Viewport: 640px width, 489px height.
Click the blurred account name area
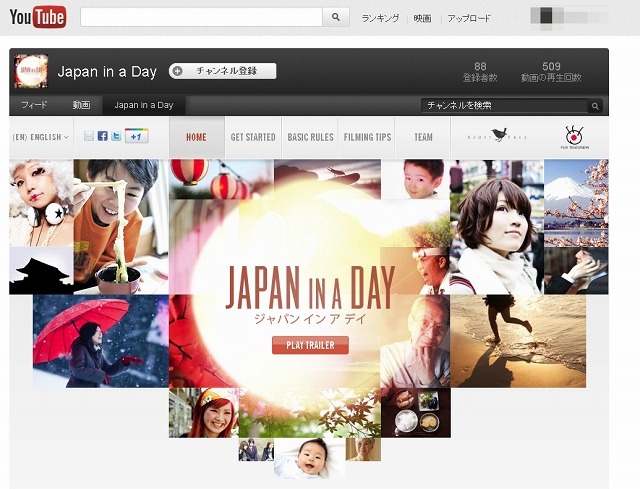(569, 17)
